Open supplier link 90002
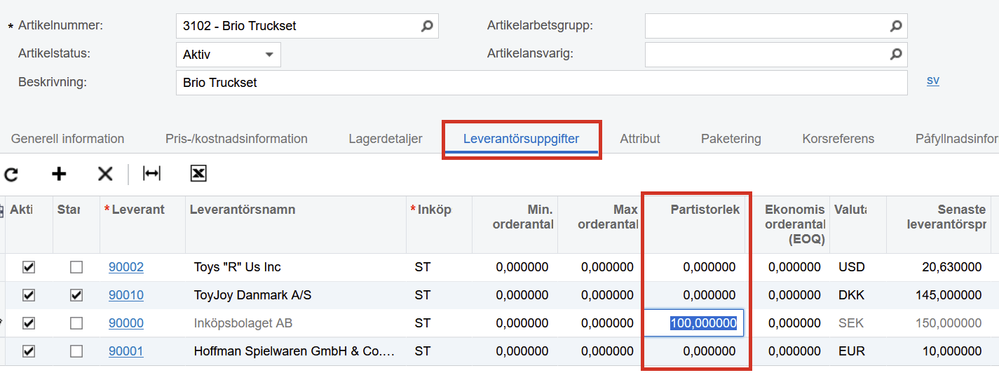 tap(126, 267)
